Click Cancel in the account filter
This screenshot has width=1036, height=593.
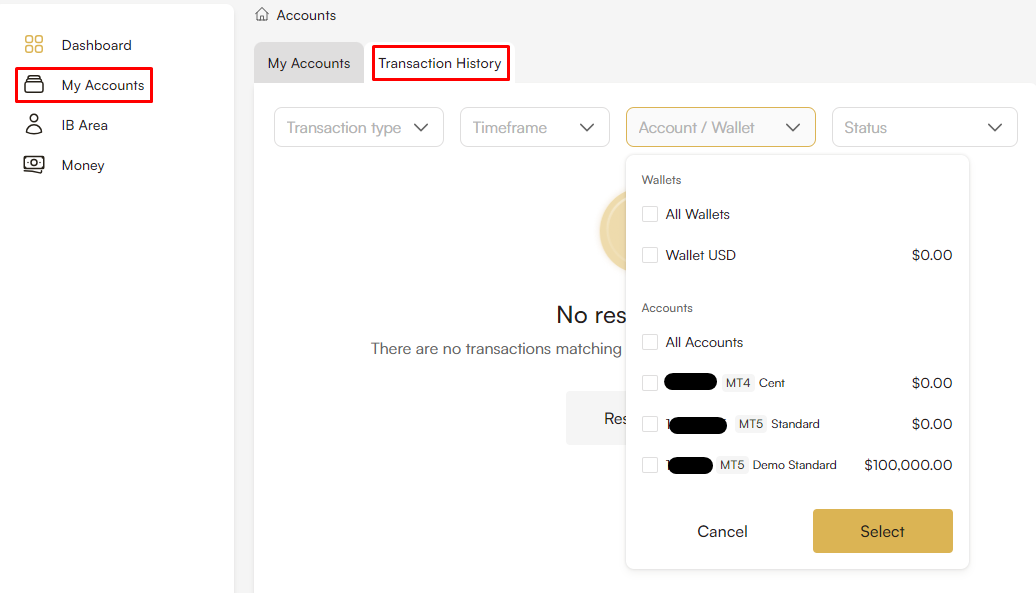point(722,532)
